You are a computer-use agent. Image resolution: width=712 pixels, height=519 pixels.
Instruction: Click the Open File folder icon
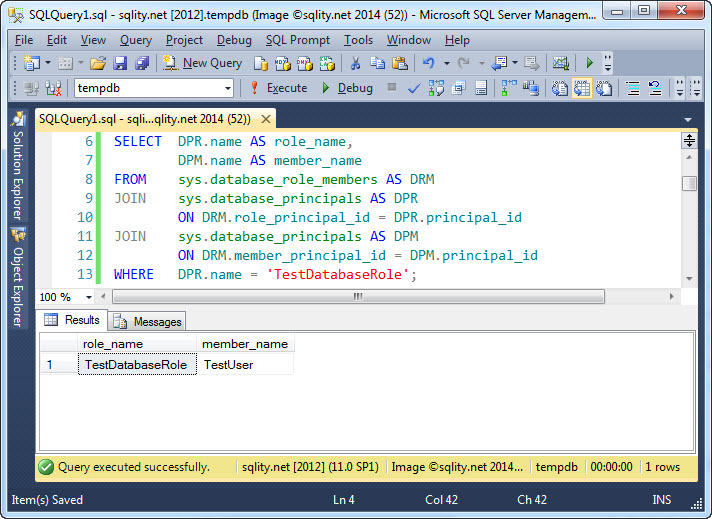98,63
